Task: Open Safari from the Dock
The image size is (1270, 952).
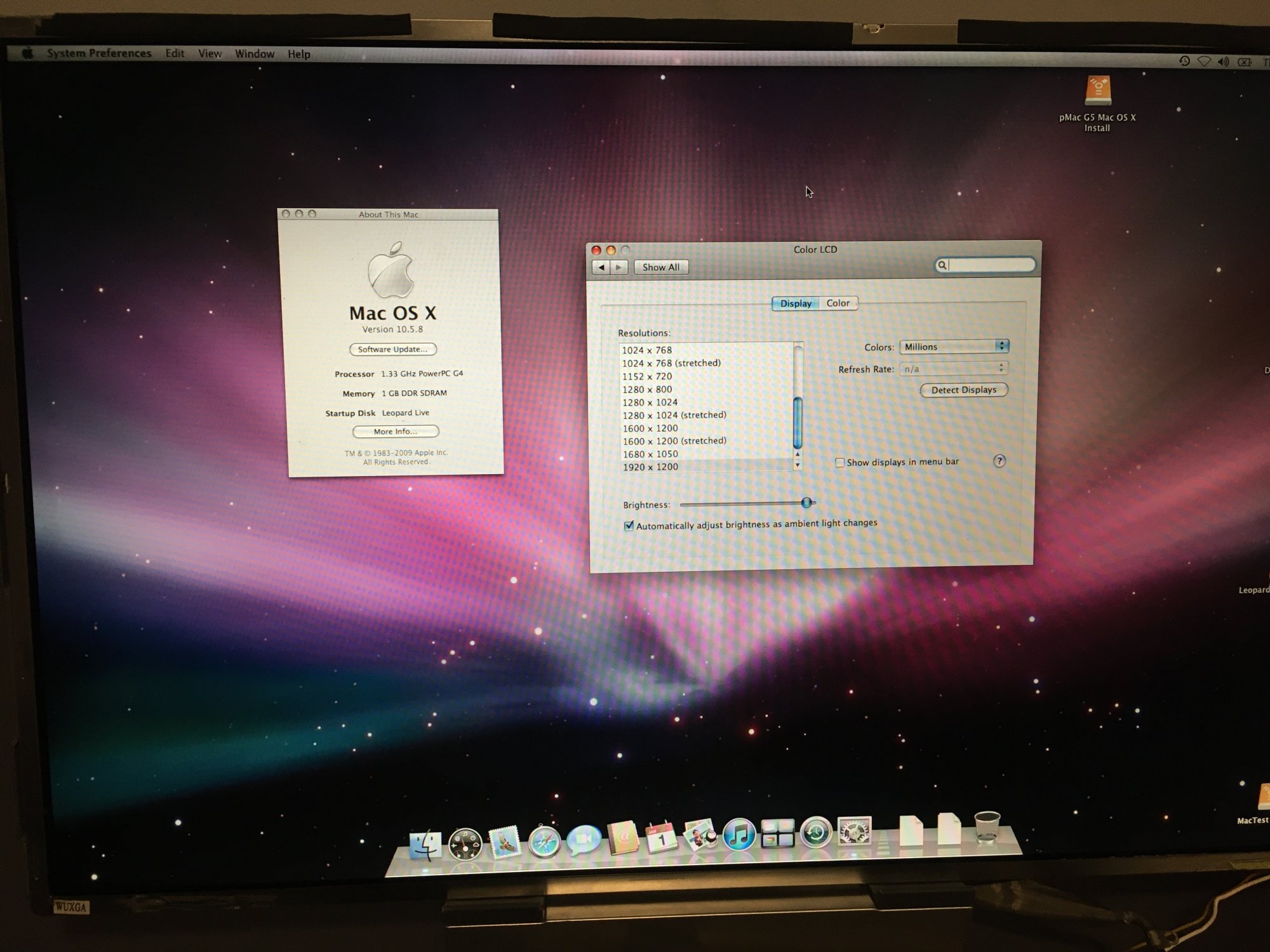Action: (544, 842)
